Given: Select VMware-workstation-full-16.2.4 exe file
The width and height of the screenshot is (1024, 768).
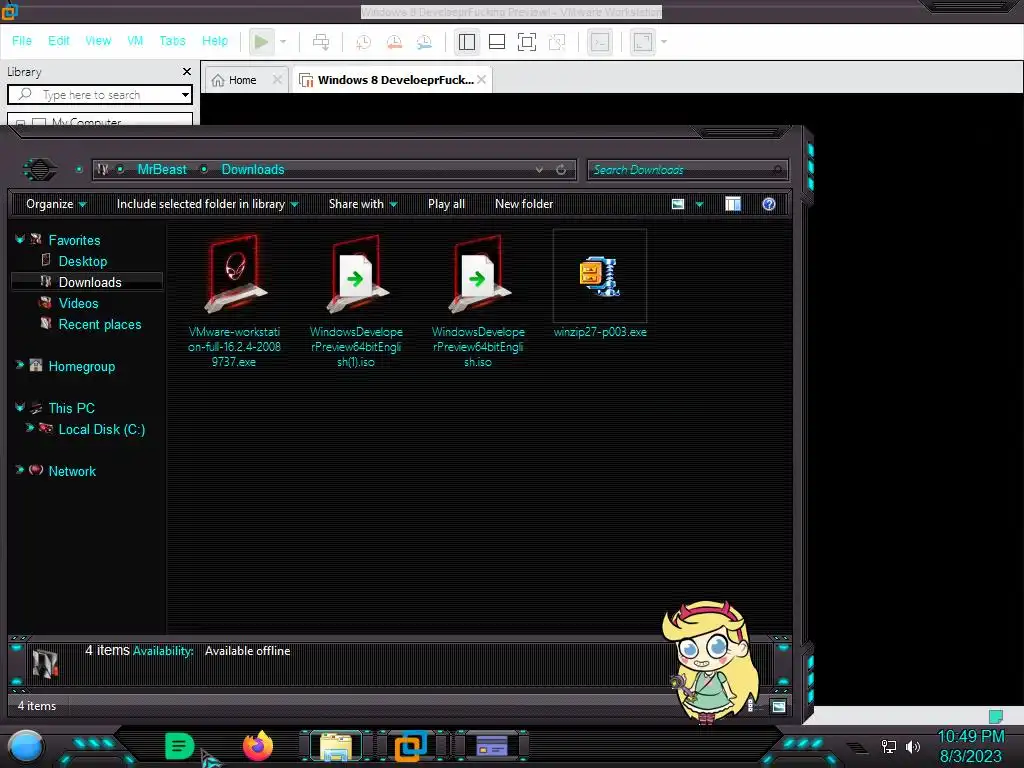Looking at the screenshot, I should (234, 302).
